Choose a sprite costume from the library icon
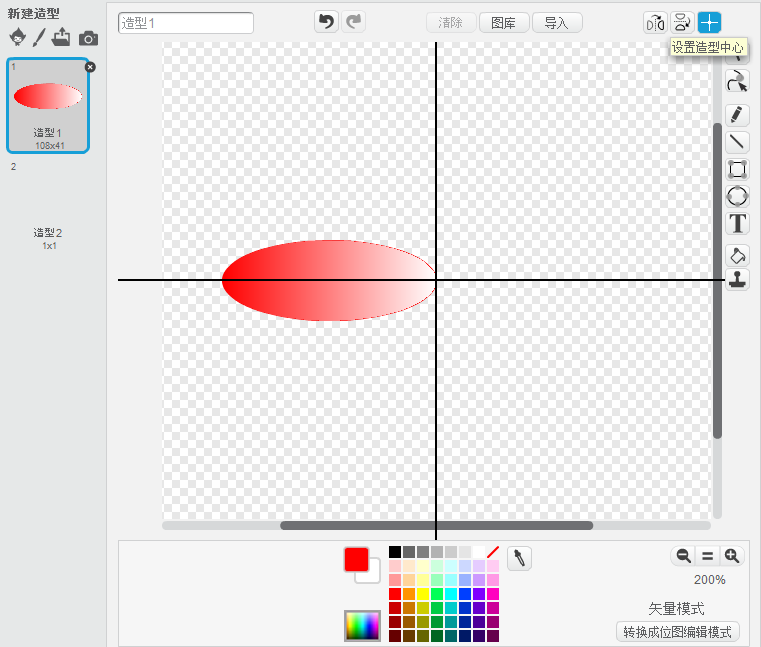761x647 pixels. click(x=18, y=37)
